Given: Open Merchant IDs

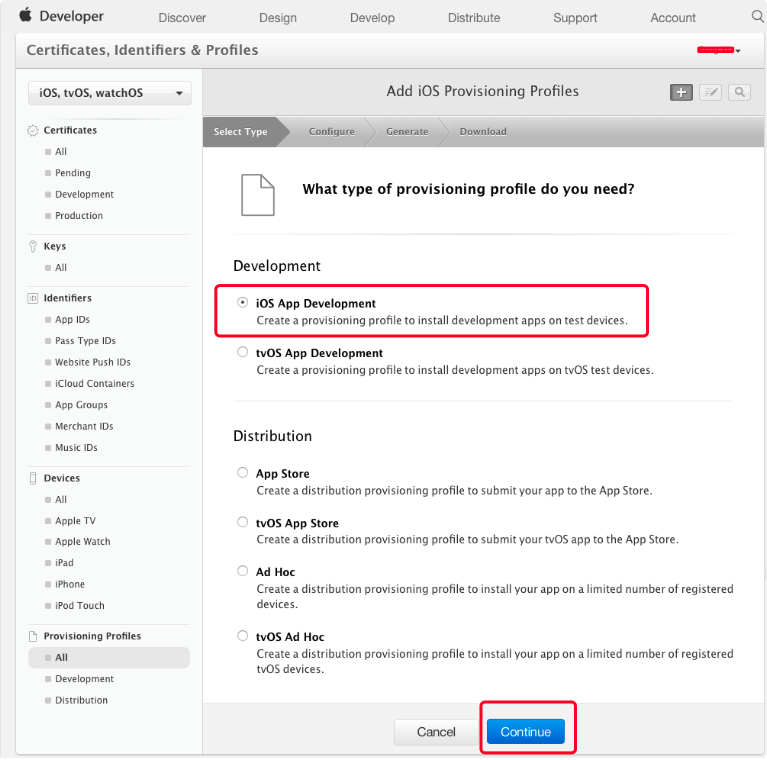Looking at the screenshot, I should [x=84, y=426].
